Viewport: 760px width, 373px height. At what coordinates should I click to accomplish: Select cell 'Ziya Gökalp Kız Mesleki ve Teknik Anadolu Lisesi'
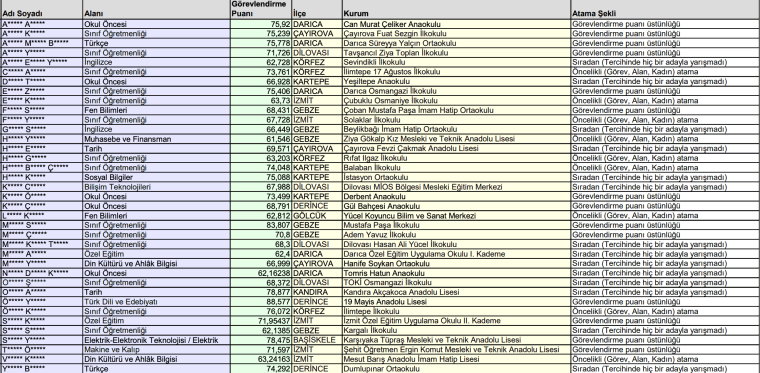(x=456, y=139)
